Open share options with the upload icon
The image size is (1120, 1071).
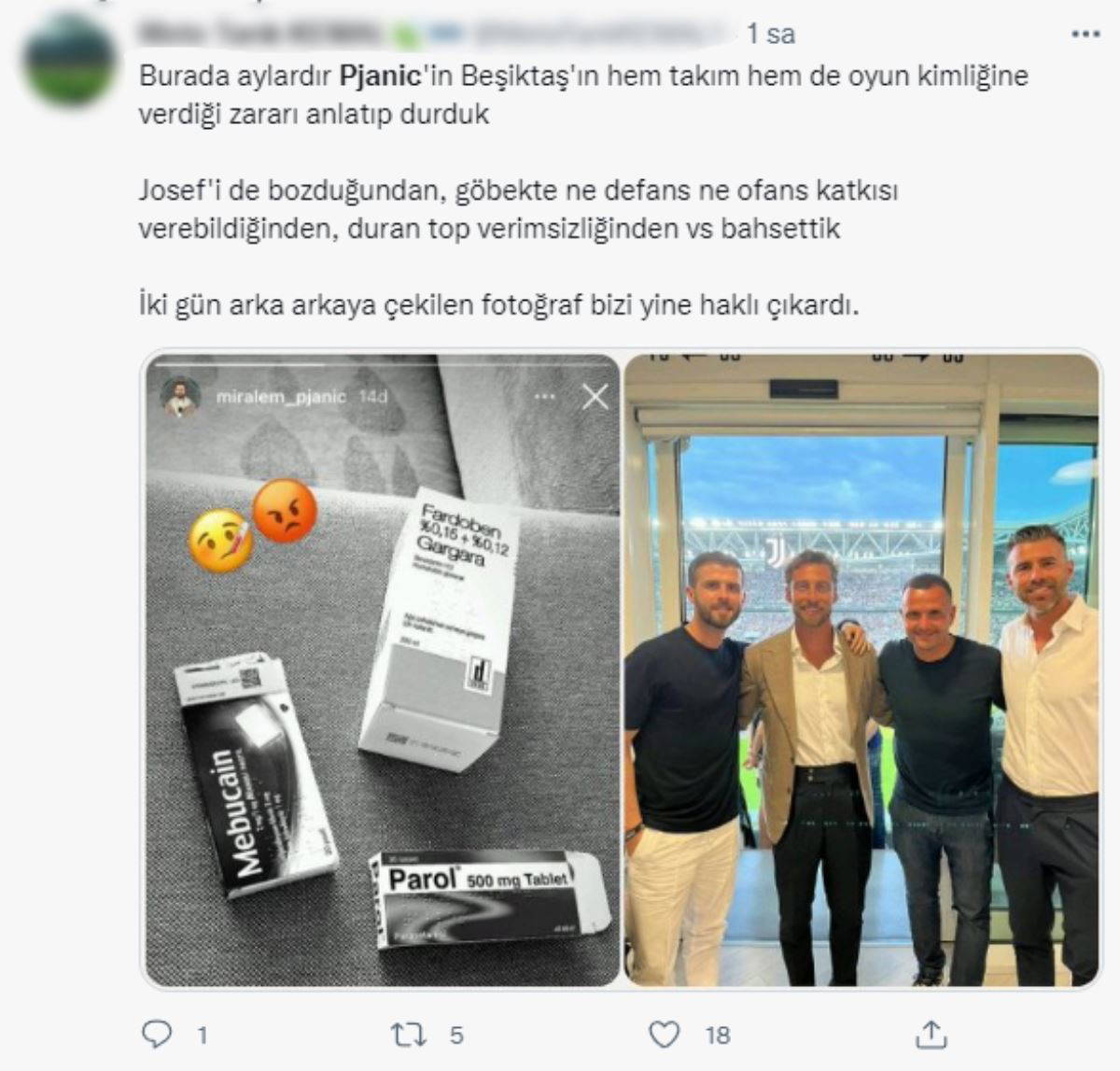pos(931,1034)
